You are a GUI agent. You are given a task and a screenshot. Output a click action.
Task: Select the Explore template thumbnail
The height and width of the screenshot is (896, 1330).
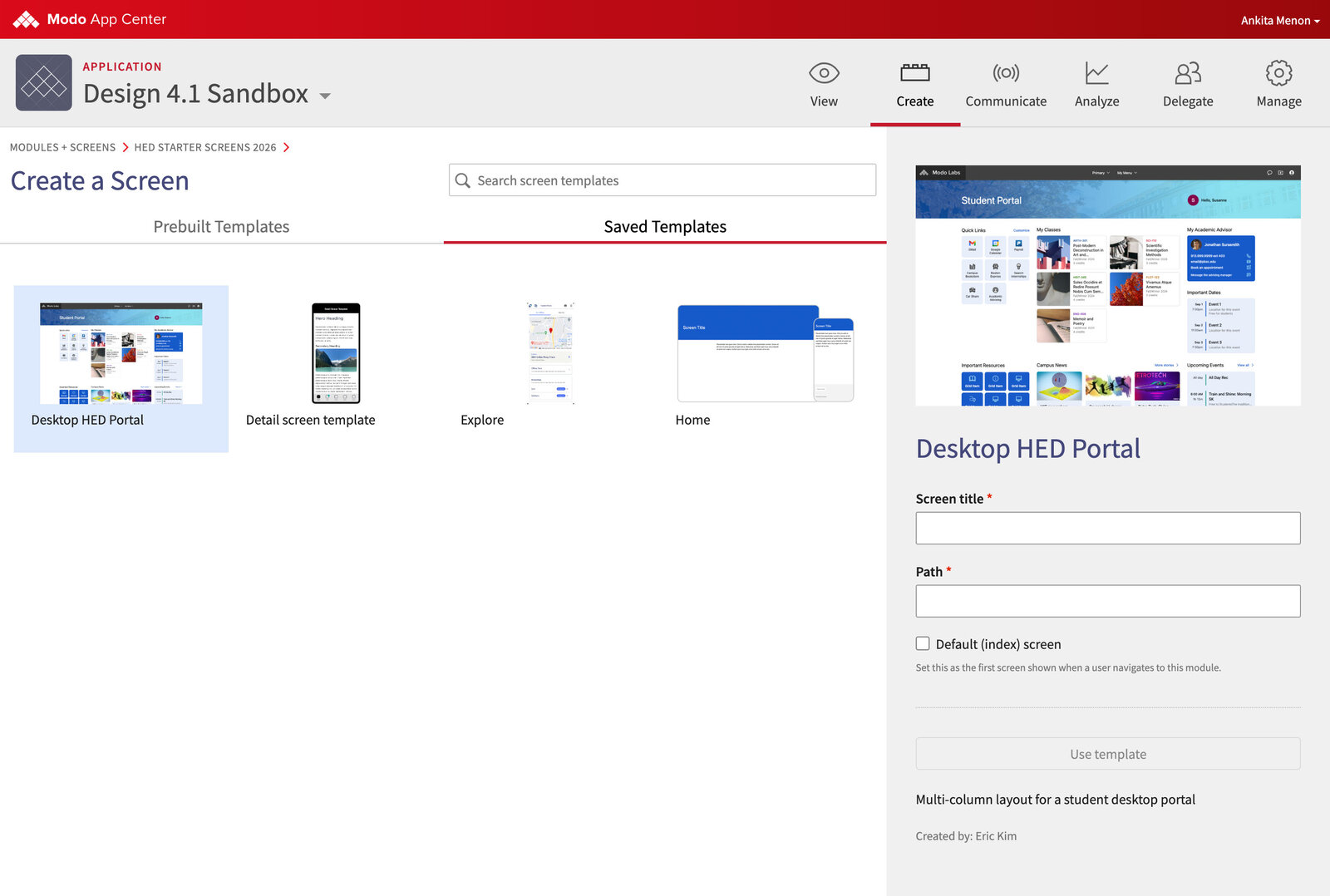click(x=551, y=353)
